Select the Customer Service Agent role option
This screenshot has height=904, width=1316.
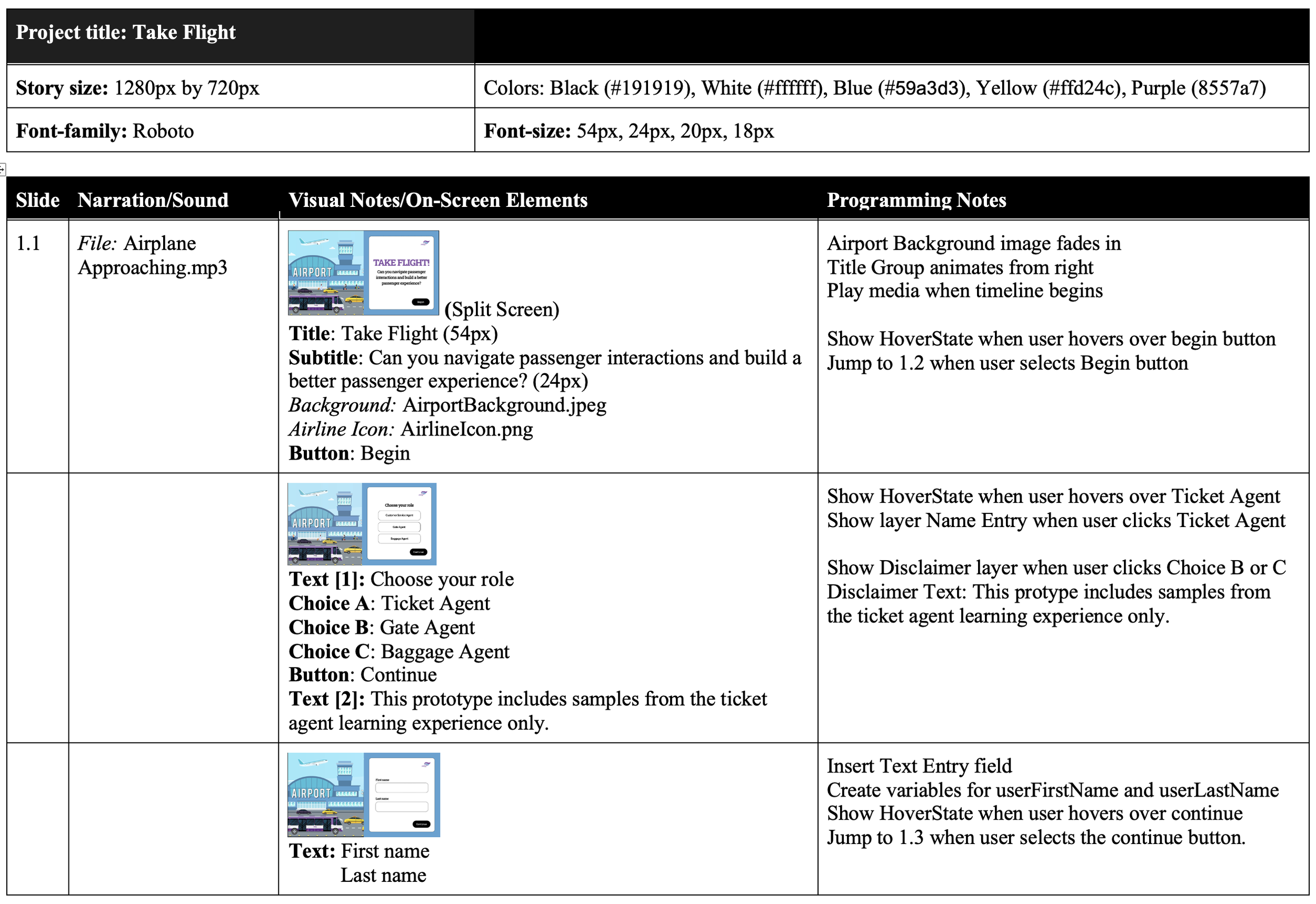point(400,515)
